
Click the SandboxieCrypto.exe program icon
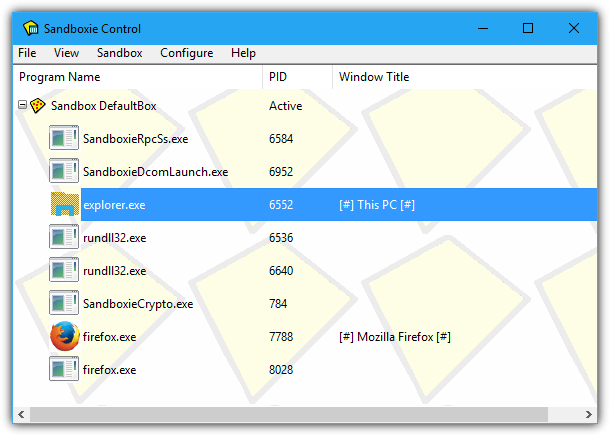click(x=64, y=303)
